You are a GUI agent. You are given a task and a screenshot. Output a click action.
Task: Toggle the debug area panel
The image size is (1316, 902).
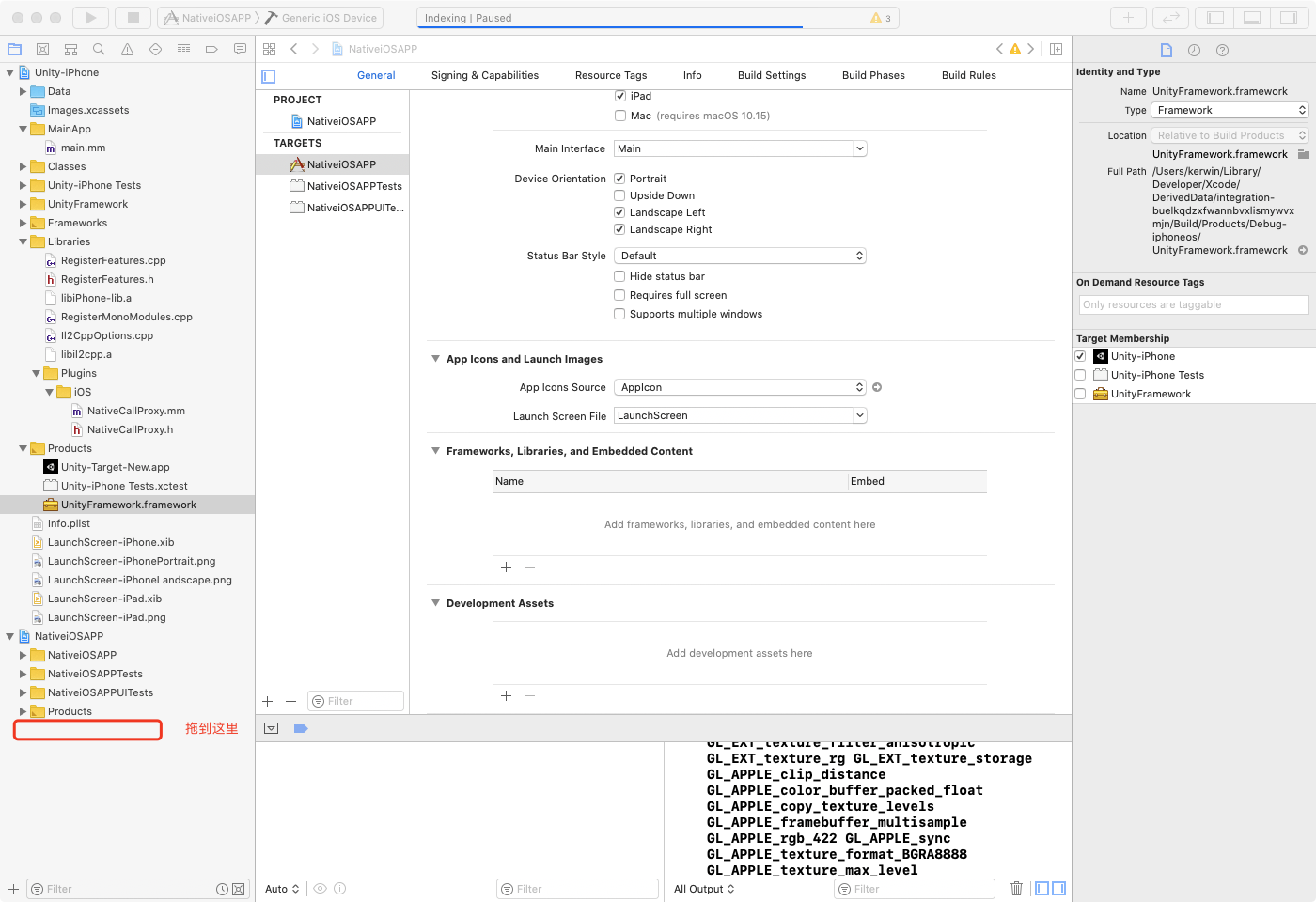[x=1252, y=18]
